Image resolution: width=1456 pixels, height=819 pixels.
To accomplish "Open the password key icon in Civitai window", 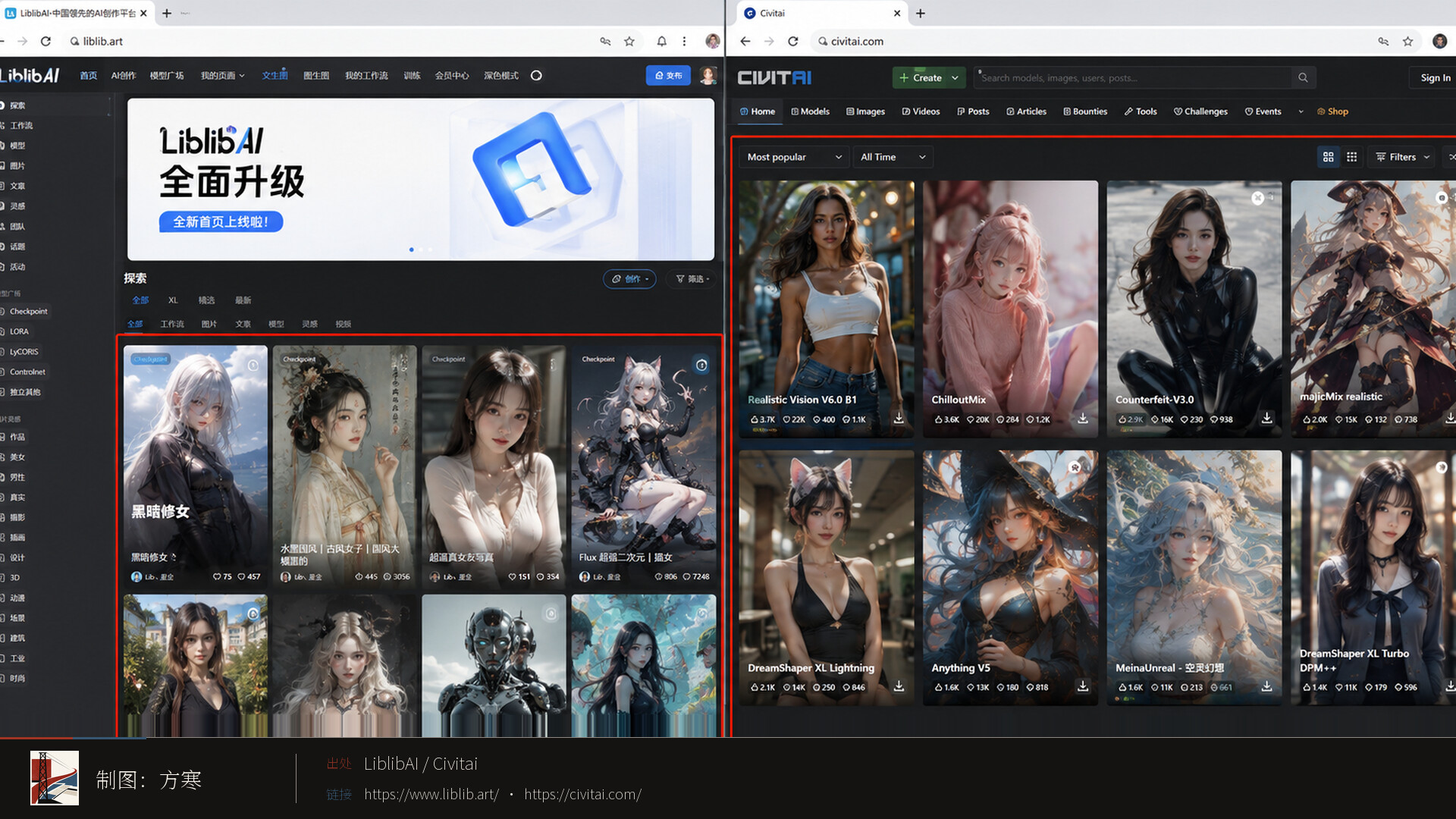I will (x=1384, y=42).
